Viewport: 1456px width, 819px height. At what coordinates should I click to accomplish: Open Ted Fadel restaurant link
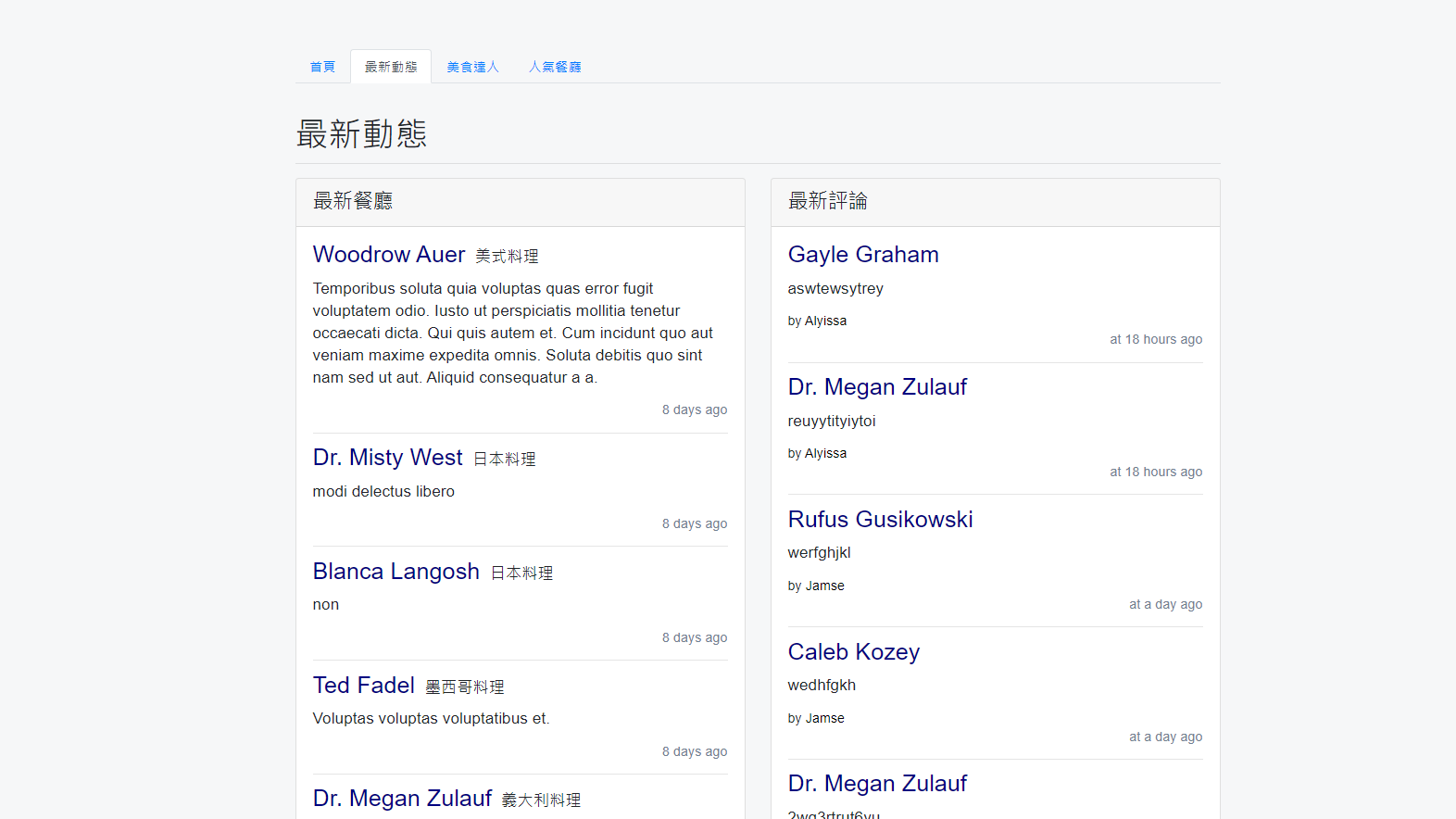click(364, 686)
